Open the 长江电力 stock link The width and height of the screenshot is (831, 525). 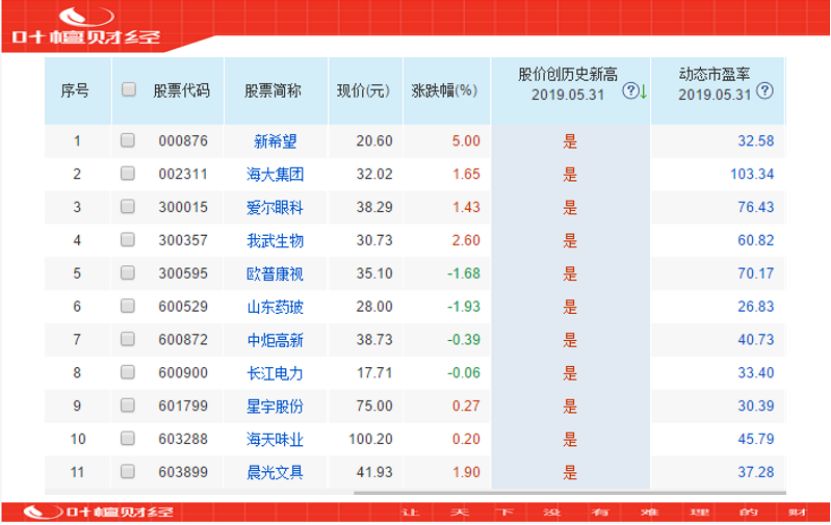pyautogui.click(x=275, y=373)
